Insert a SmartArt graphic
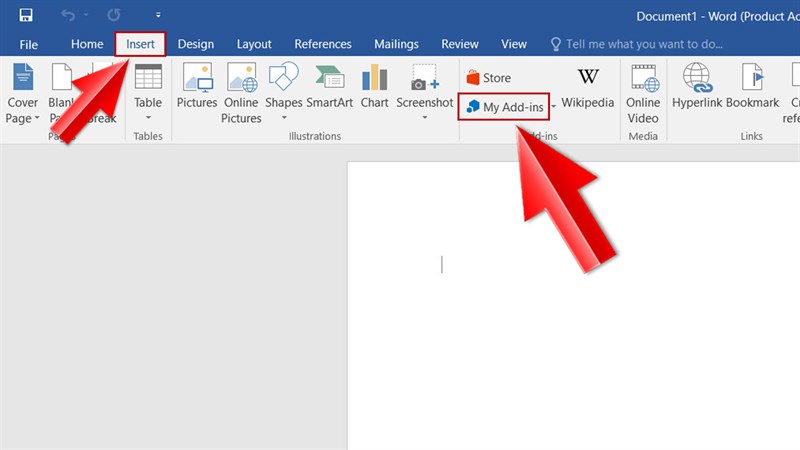800x450 pixels. coord(329,86)
